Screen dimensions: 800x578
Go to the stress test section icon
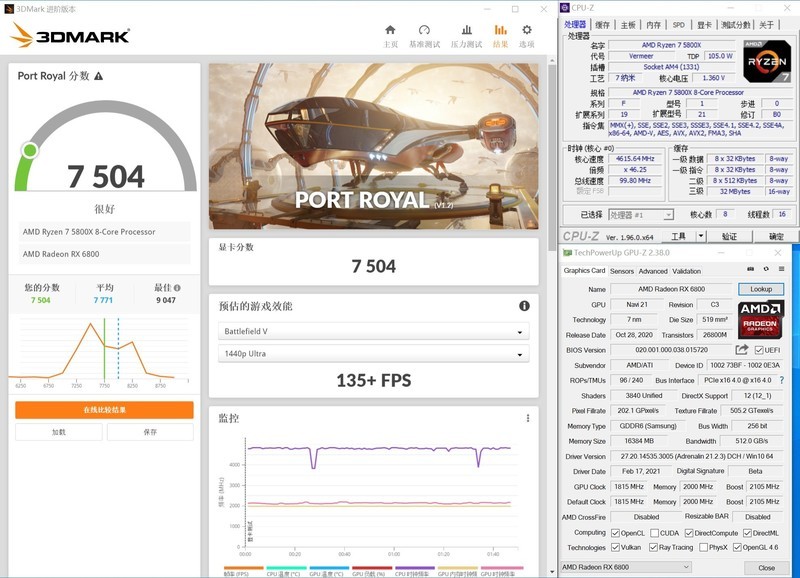(464, 31)
